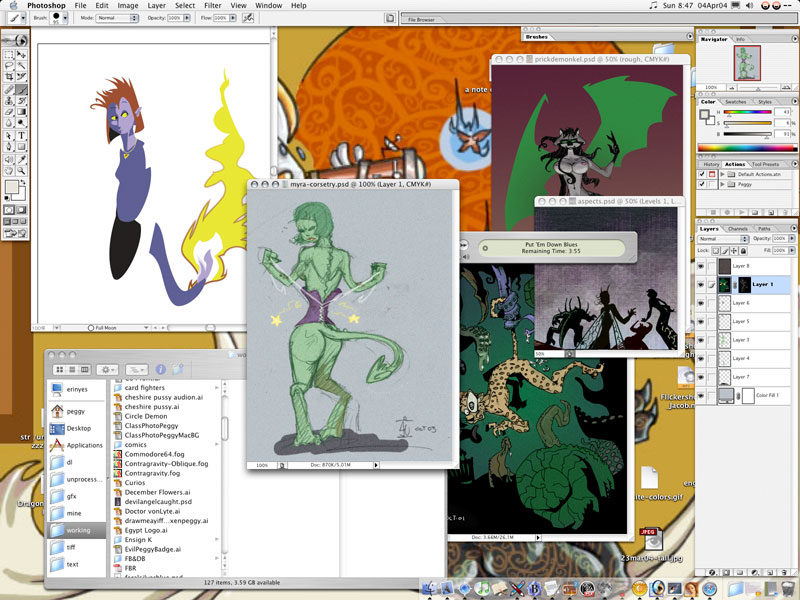Open Layers palette flyout menu

(x=794, y=228)
